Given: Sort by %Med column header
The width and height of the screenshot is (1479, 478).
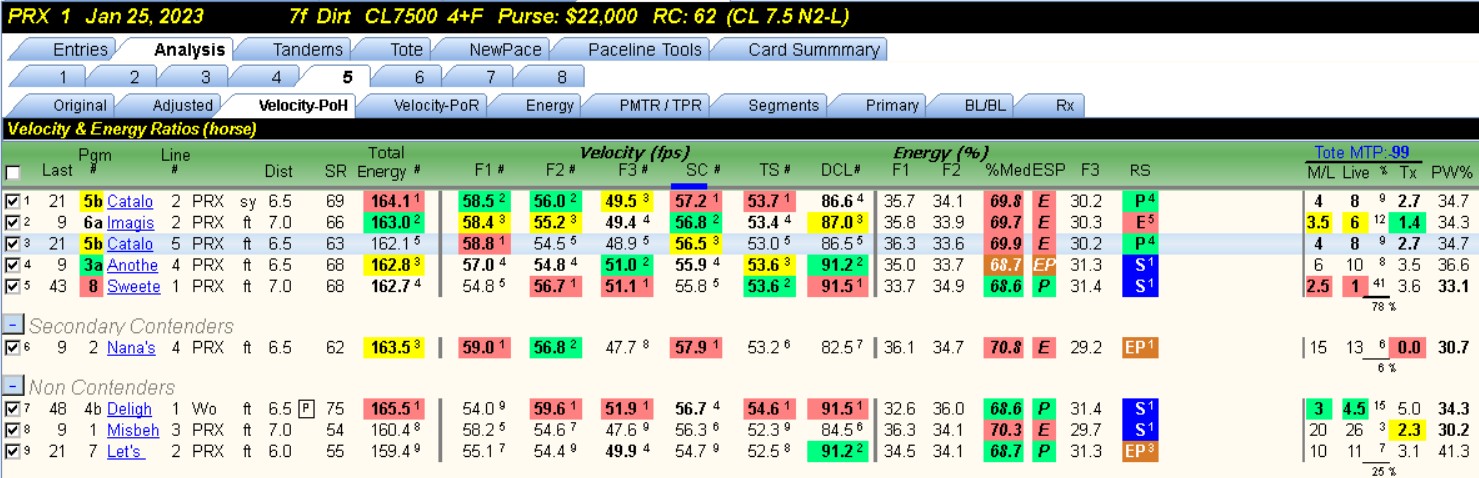Looking at the screenshot, I should pos(1006,171).
